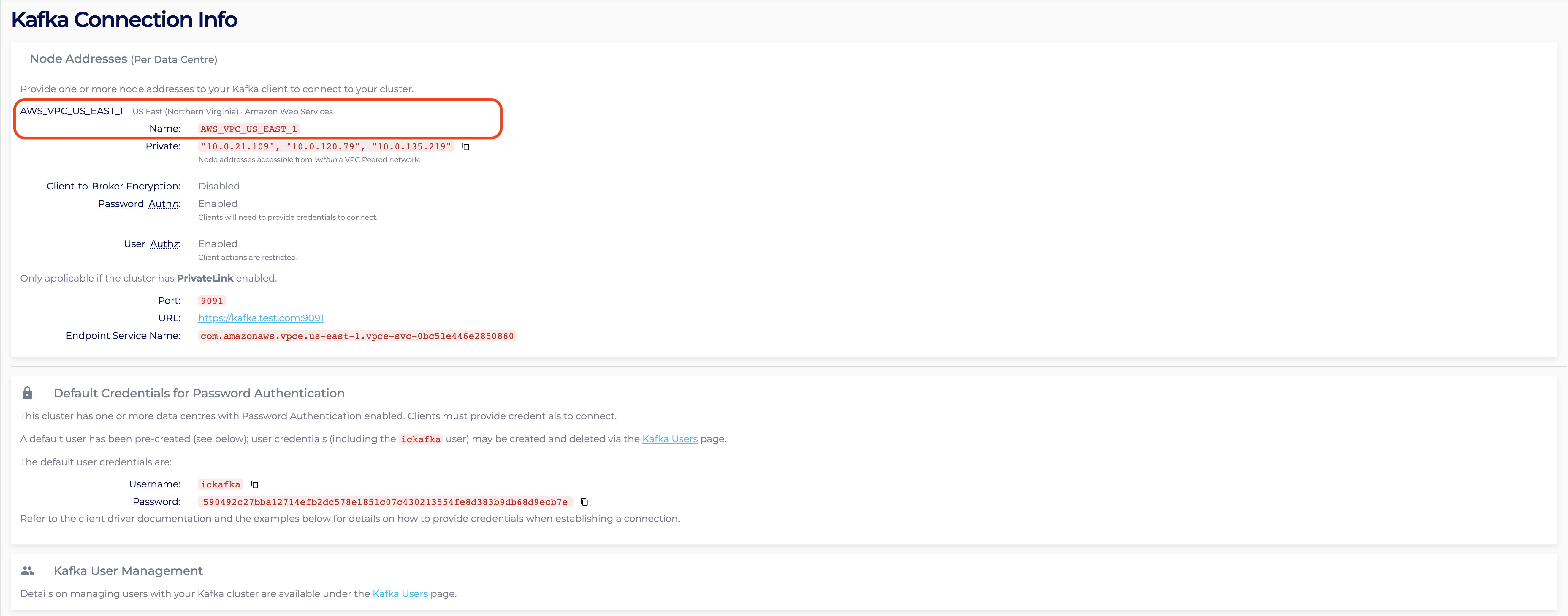Click Client-to-Broker Encryption Disabled value
Image resolution: width=1568 pixels, height=616 pixels.
point(219,186)
